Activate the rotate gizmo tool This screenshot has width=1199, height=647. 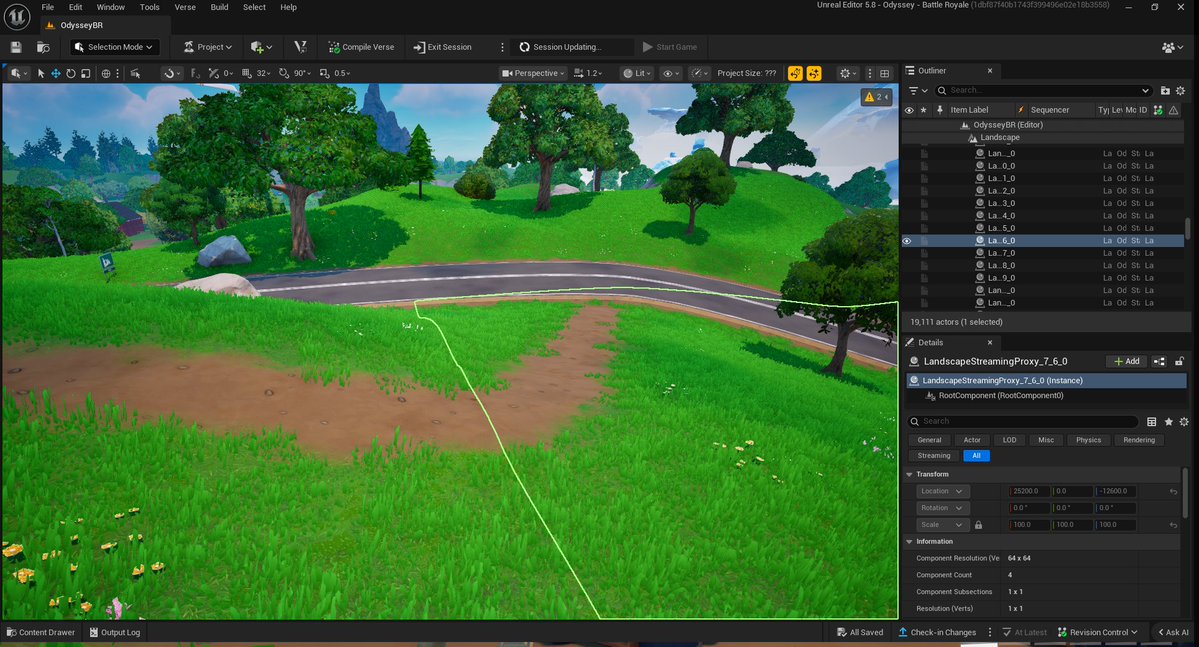[x=70, y=73]
